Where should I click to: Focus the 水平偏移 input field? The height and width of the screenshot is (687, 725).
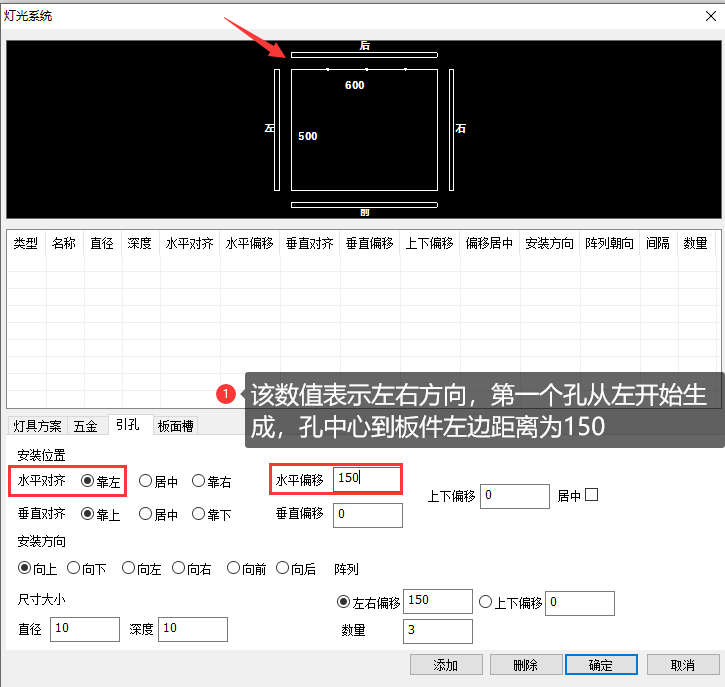click(x=367, y=479)
